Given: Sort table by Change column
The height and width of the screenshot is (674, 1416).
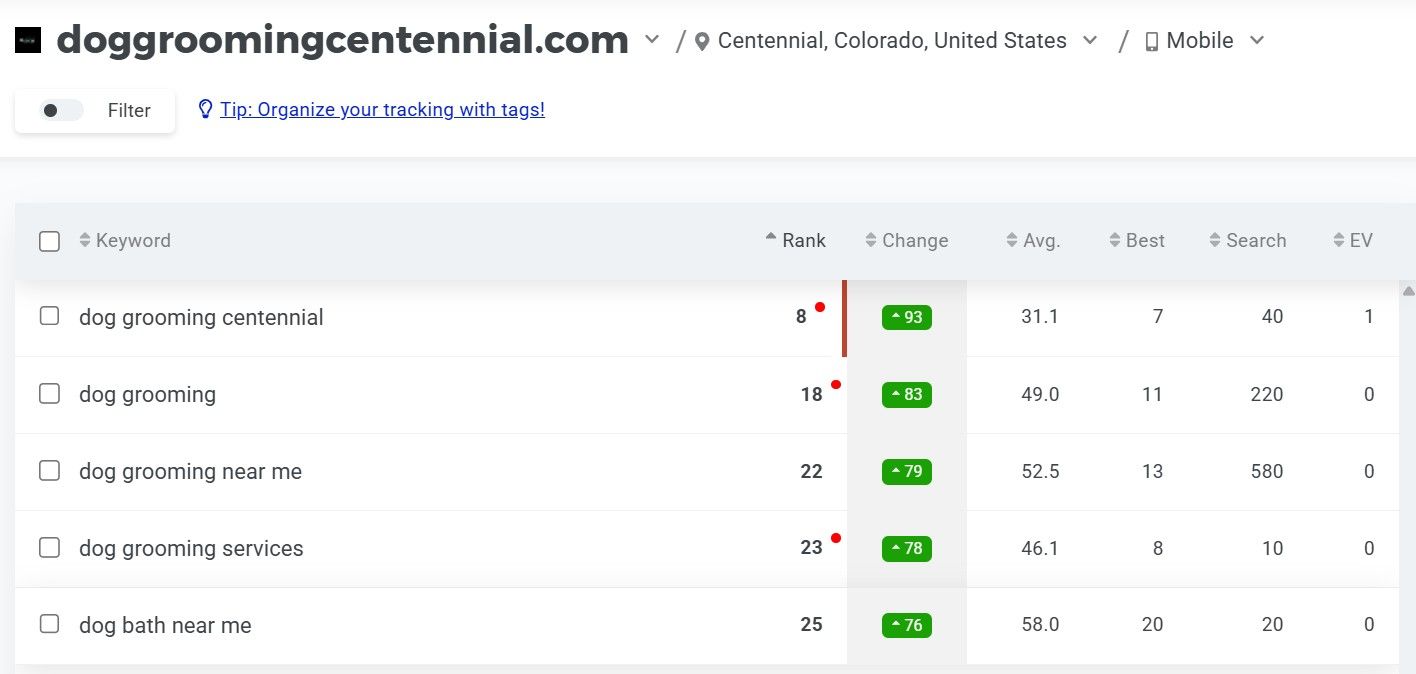Looking at the screenshot, I should coord(906,241).
